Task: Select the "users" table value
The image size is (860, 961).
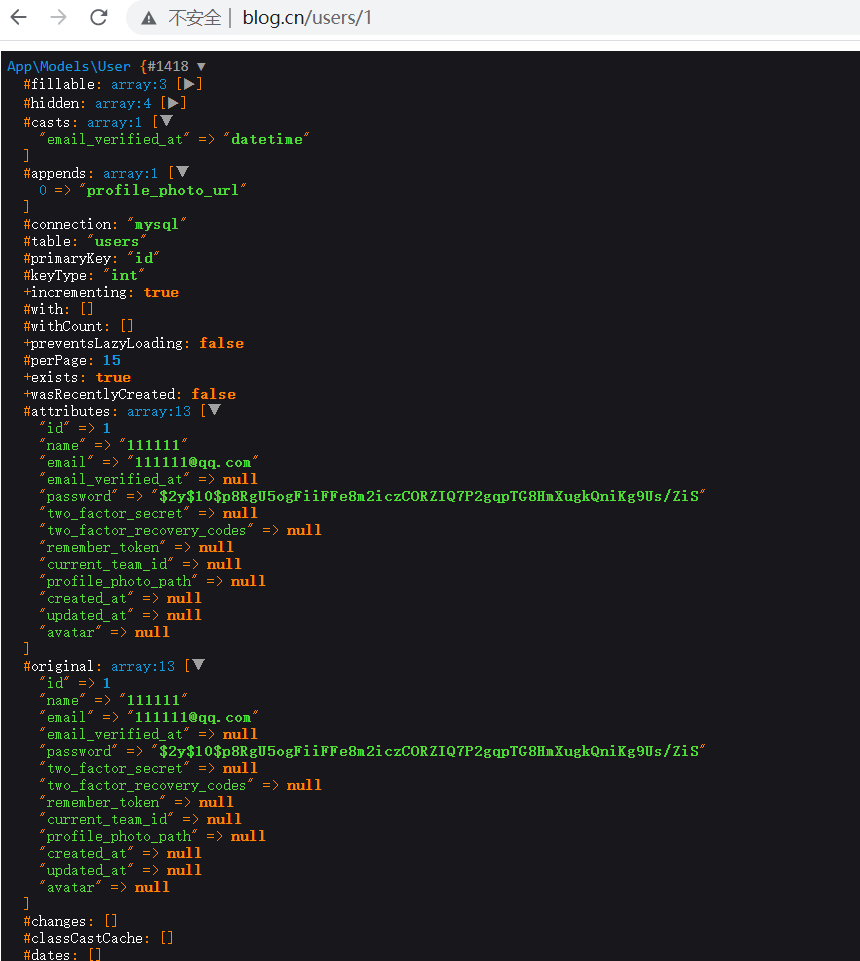Action: [116, 241]
